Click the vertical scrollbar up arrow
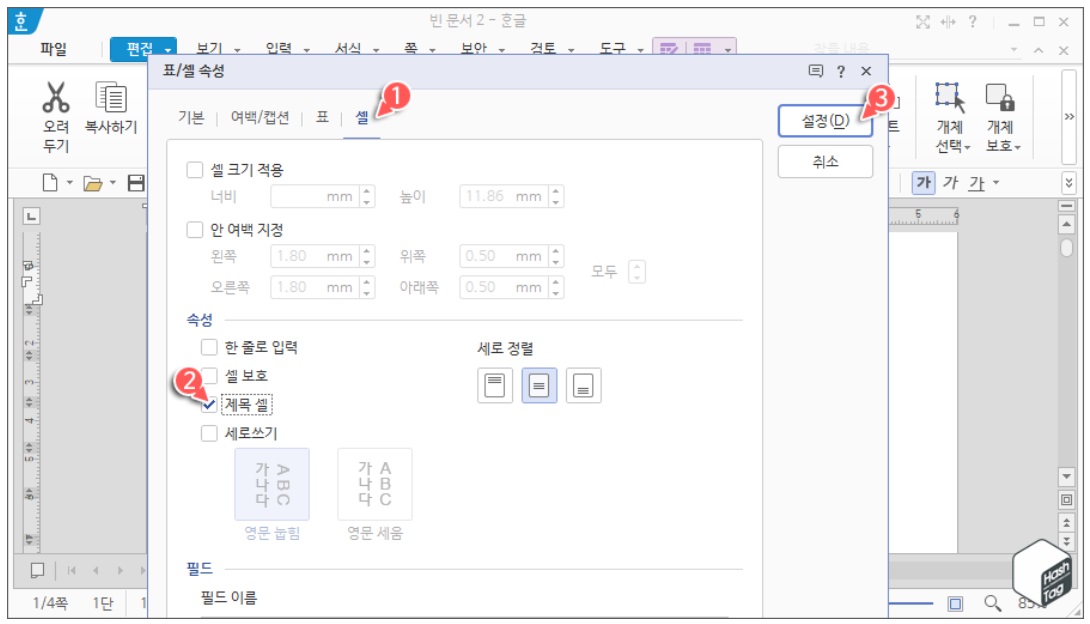Screen dimensions: 1090x624 pos(1066,224)
